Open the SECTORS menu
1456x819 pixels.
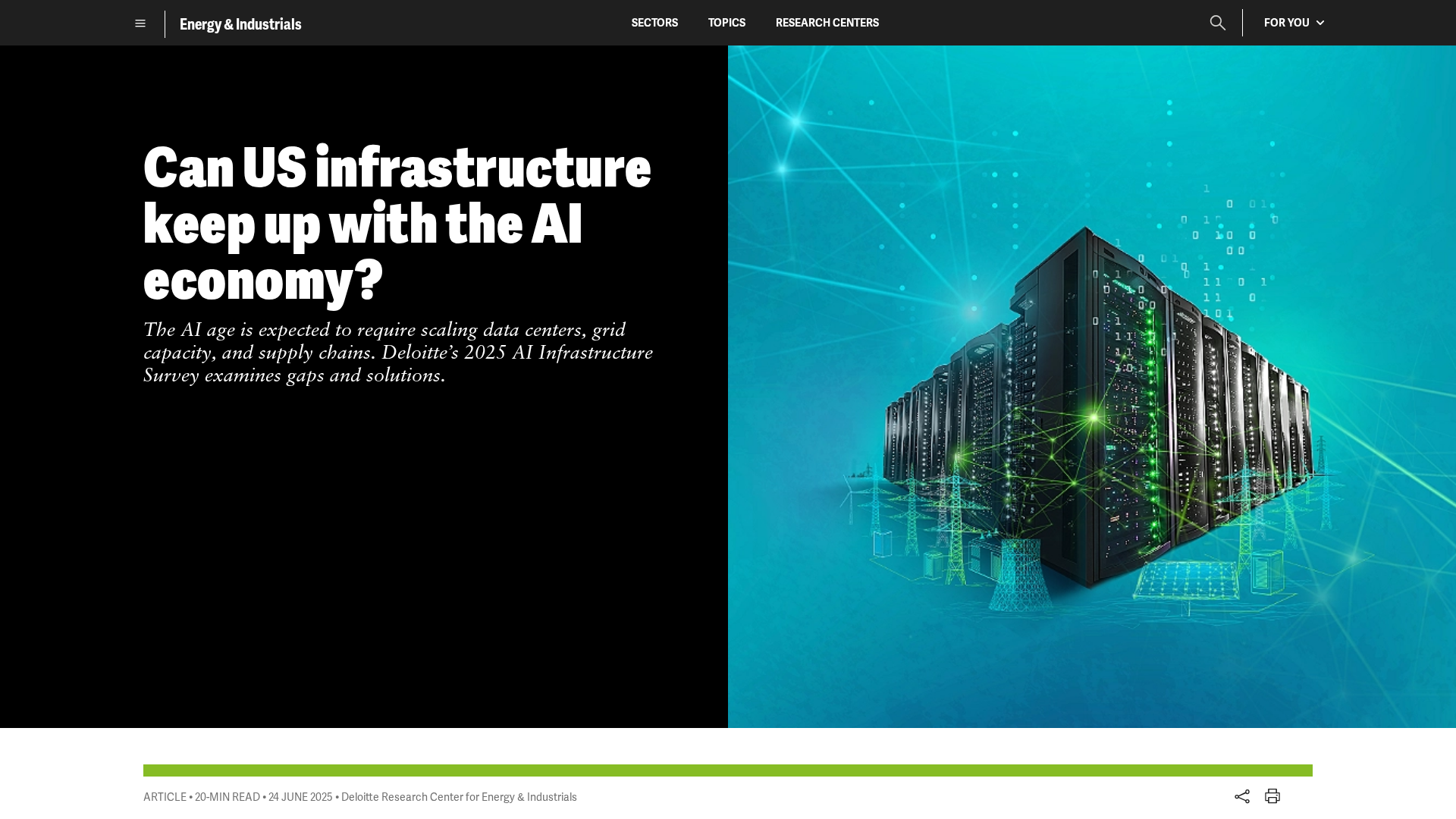click(x=654, y=23)
